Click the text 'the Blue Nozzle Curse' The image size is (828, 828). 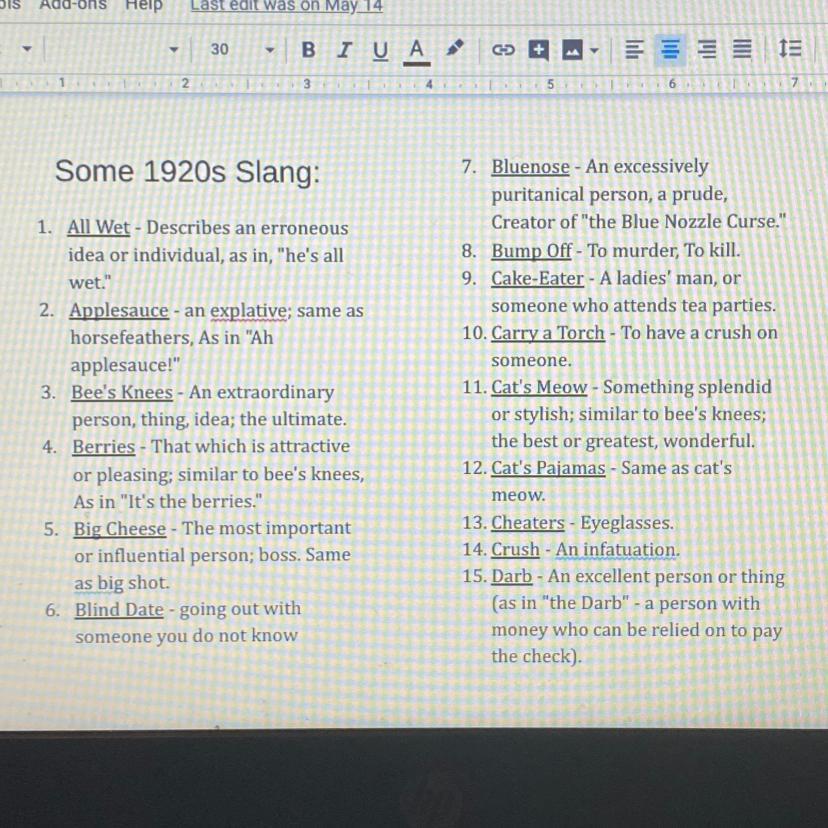[x=682, y=222]
